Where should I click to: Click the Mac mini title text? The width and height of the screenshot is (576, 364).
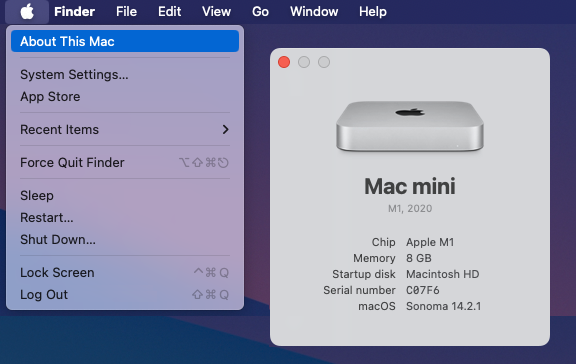[410, 186]
